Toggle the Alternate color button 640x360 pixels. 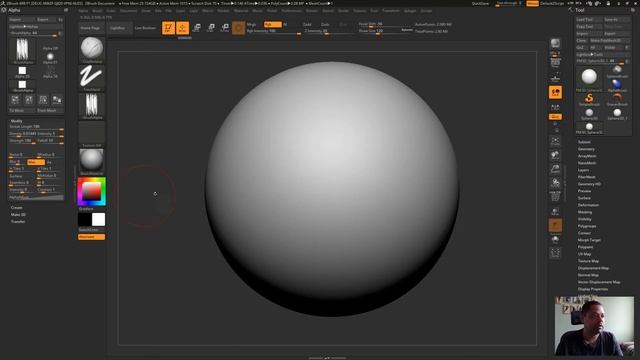click(91, 237)
